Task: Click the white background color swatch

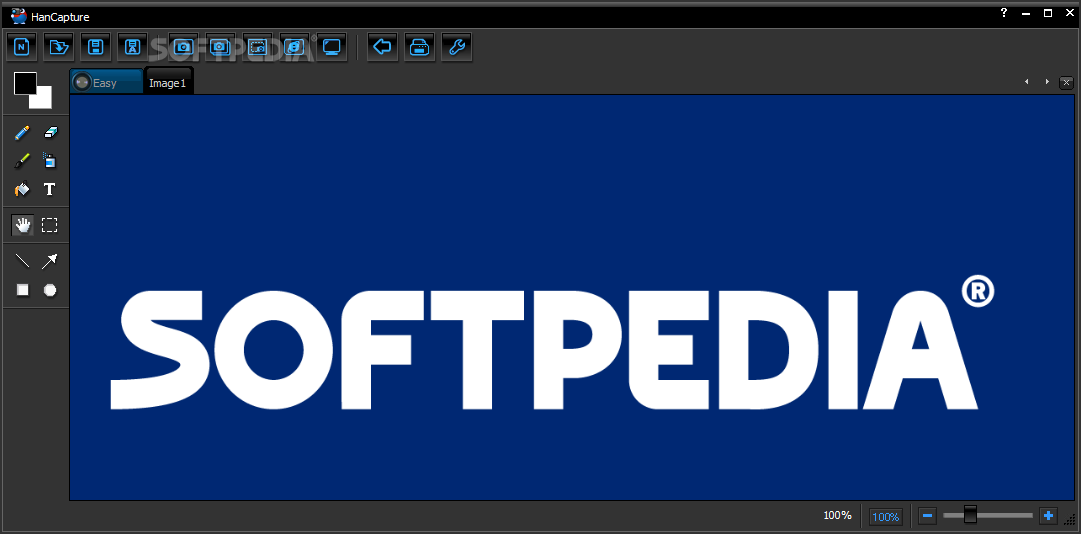Action: click(x=43, y=101)
